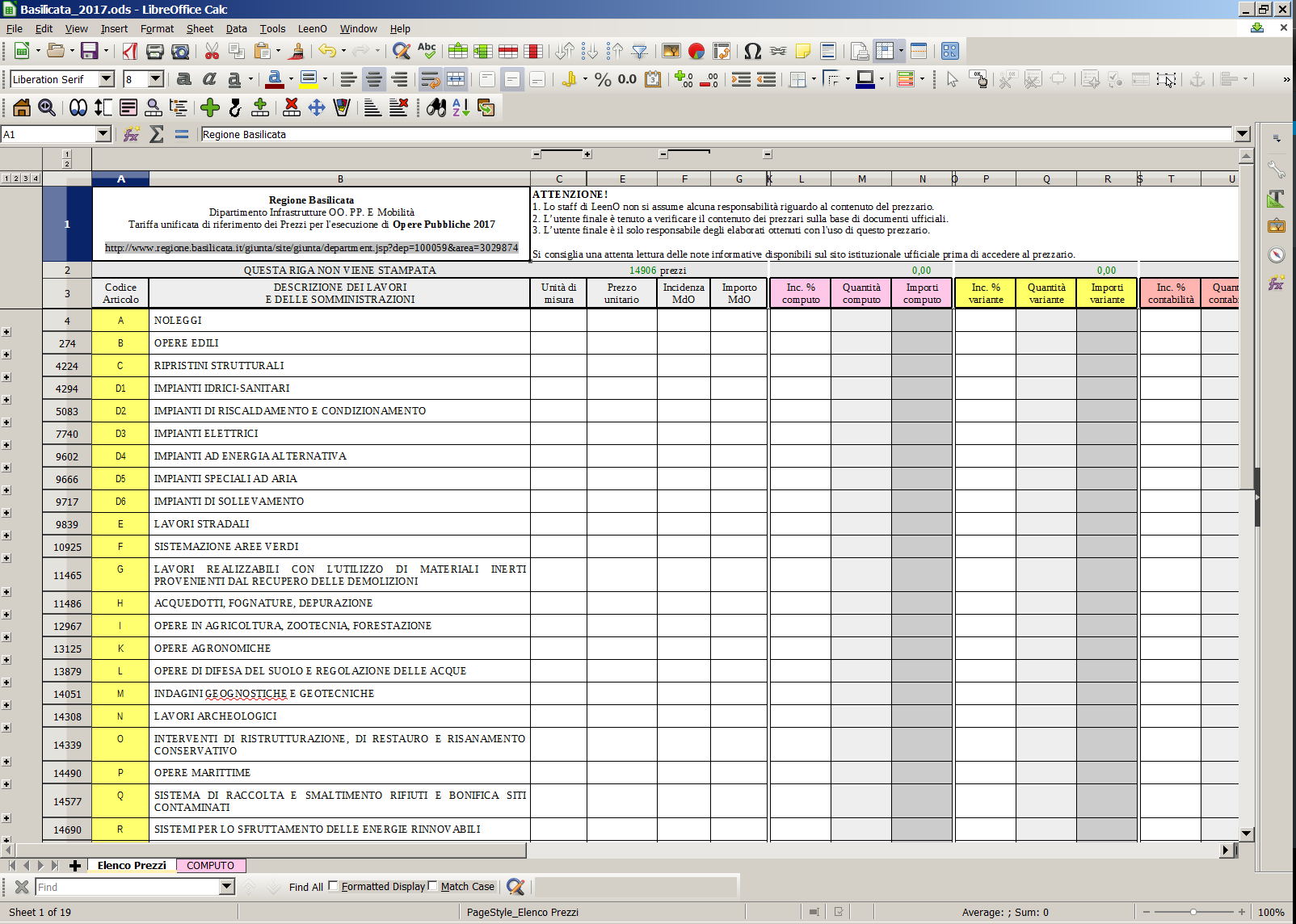The image size is (1296, 924).
Task: Select outline level 1 for rows
Action: (x=6, y=178)
